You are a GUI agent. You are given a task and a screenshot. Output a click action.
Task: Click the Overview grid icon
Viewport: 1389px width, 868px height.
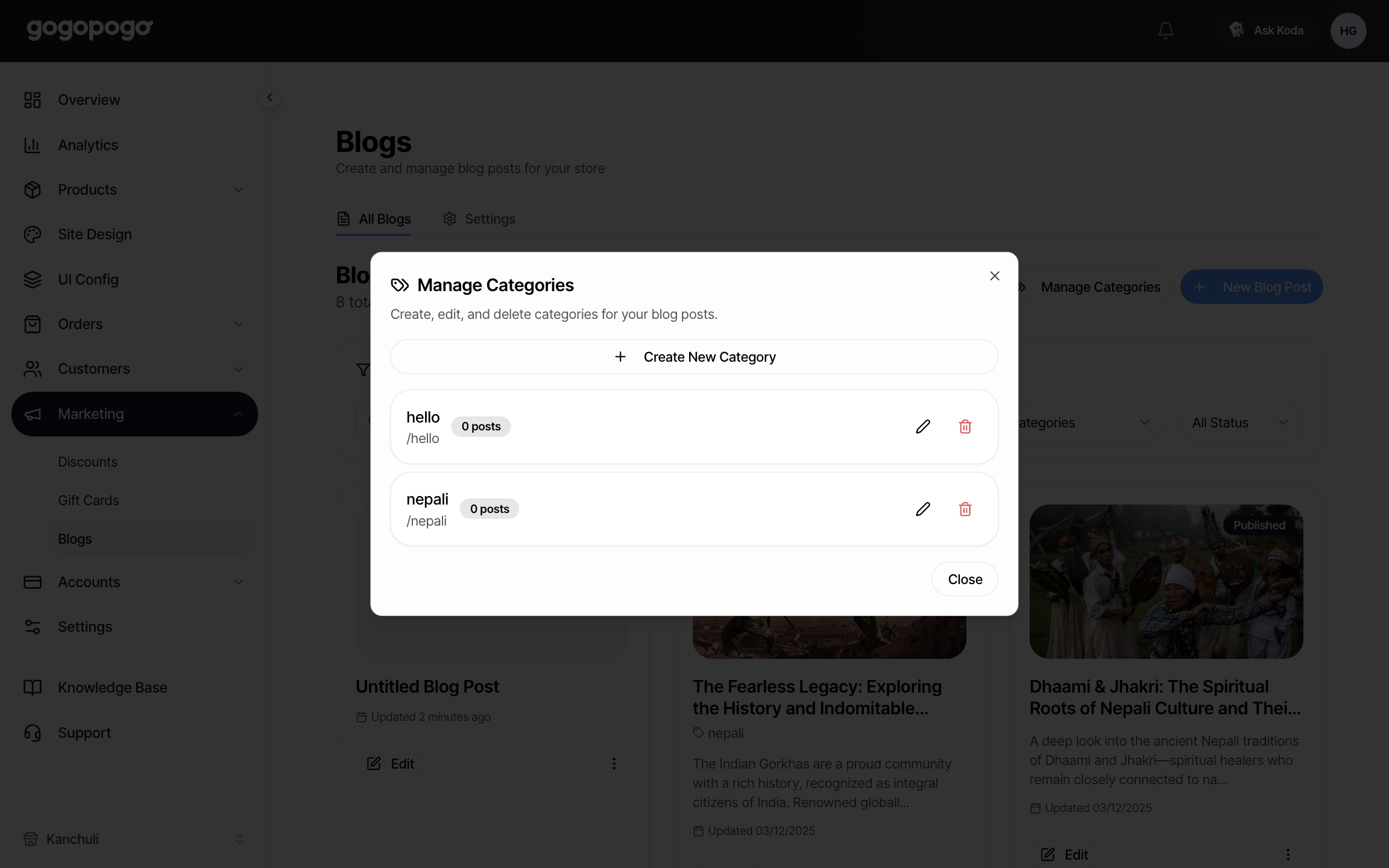(x=33, y=100)
